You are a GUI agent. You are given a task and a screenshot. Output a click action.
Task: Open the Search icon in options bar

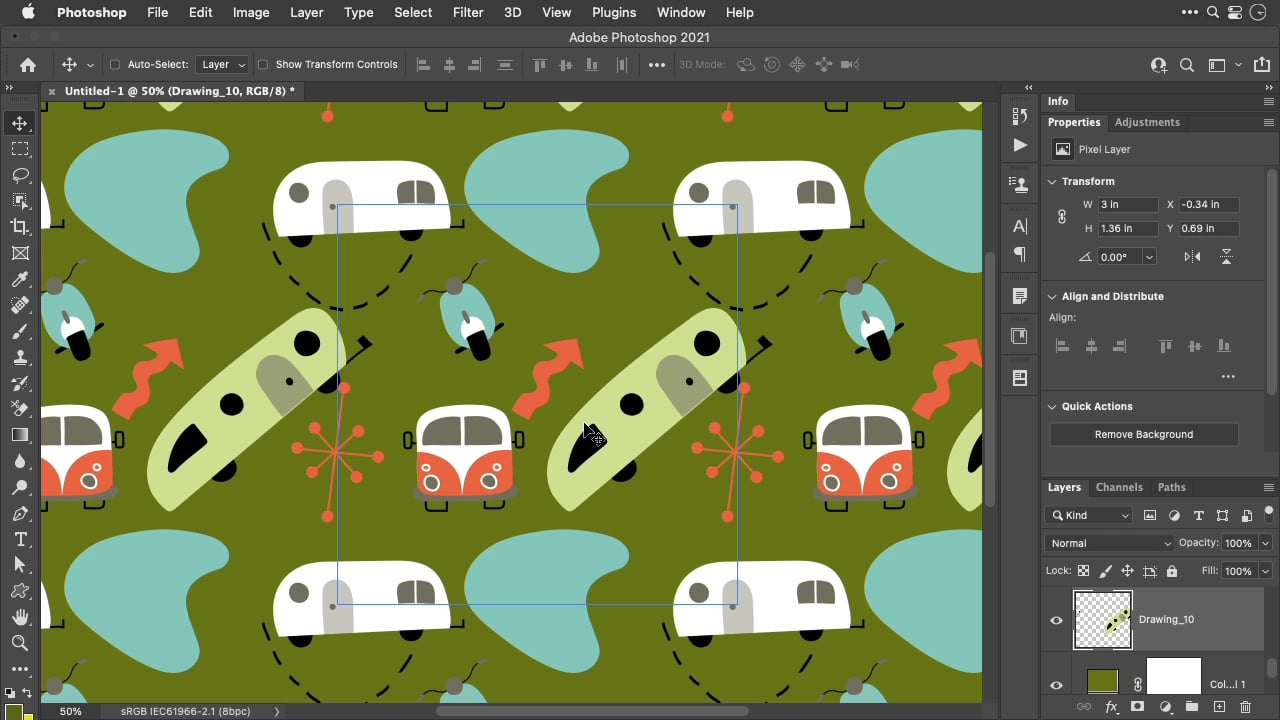(x=1187, y=65)
